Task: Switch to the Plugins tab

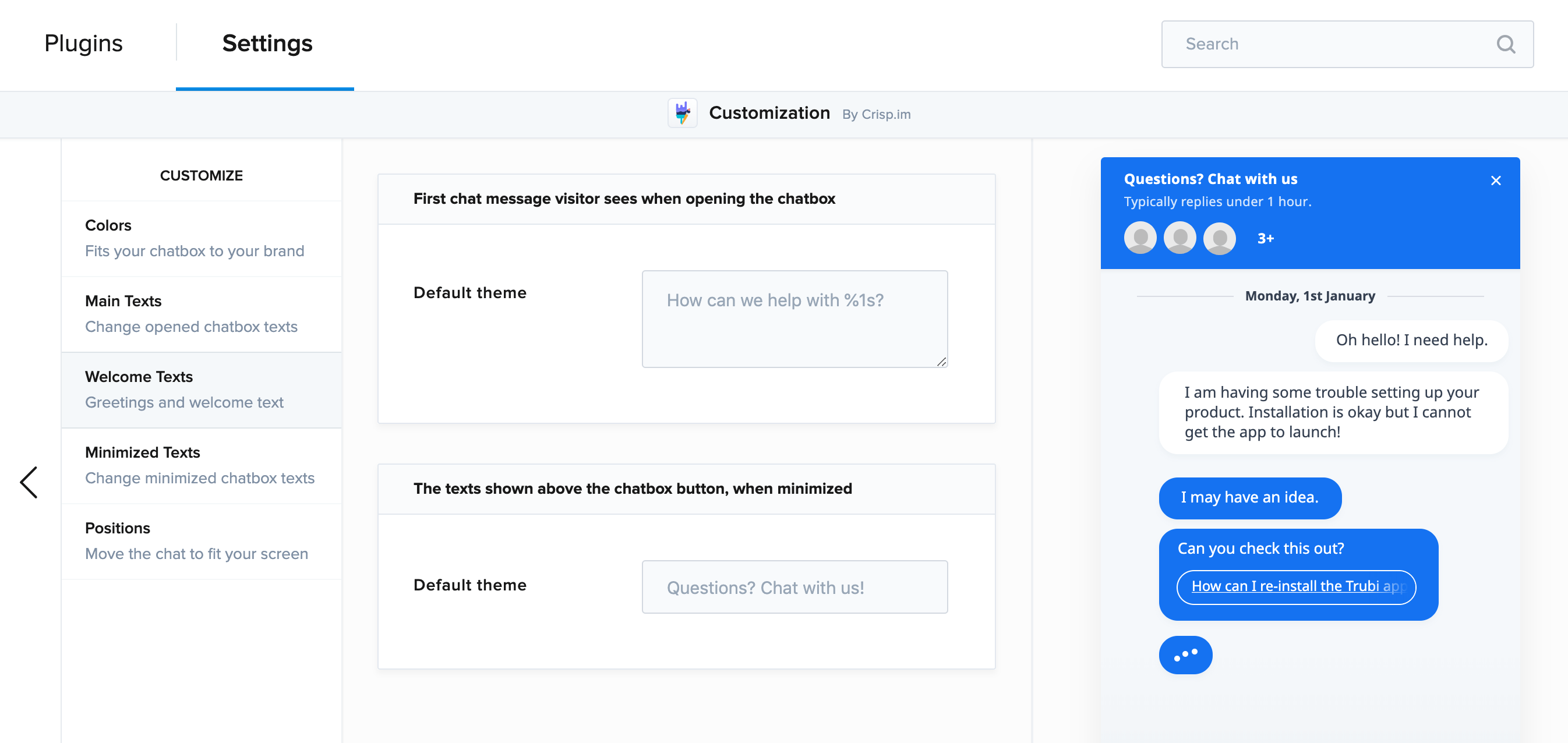Action: coord(83,43)
